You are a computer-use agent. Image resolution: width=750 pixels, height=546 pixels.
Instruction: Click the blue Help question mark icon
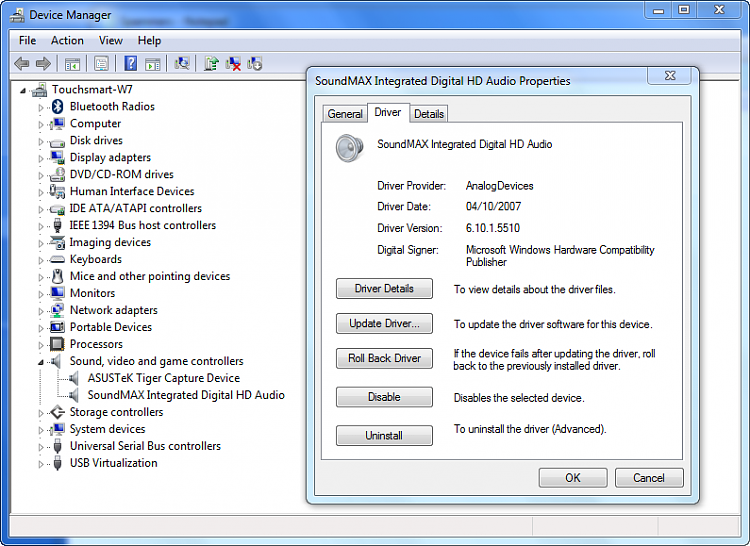tap(130, 64)
